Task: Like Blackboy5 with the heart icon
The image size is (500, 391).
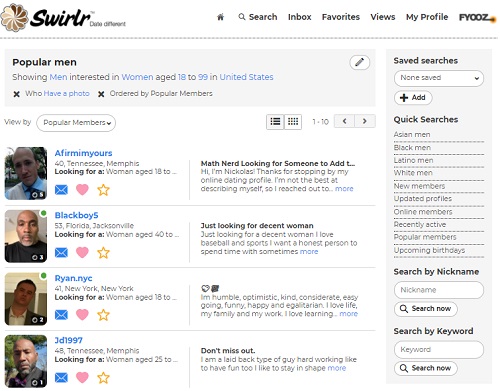Action: [82, 252]
